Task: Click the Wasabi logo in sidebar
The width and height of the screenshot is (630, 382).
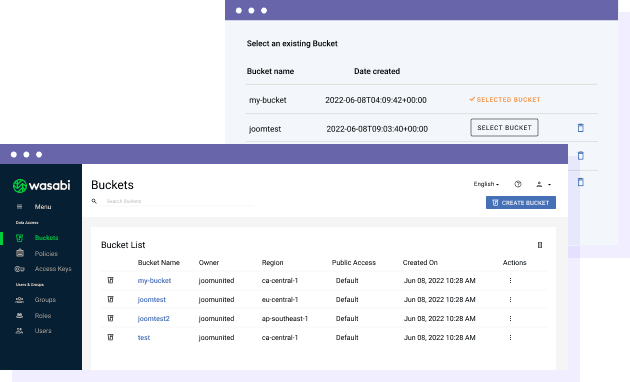Action: (x=41, y=186)
